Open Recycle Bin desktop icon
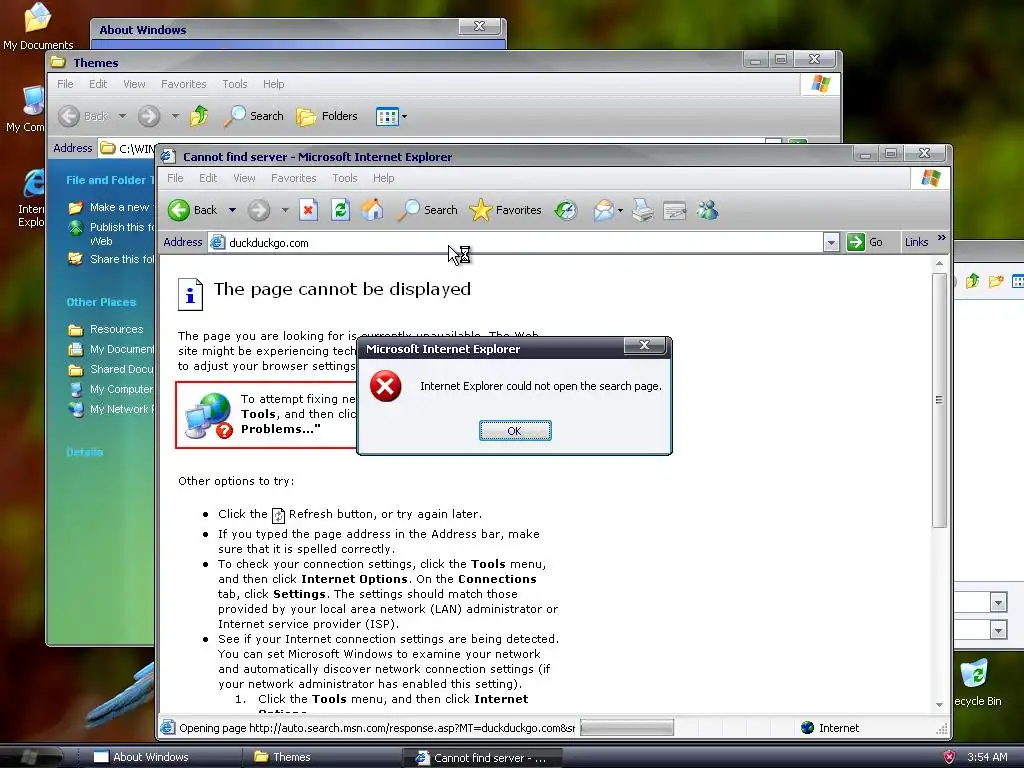The width and height of the screenshot is (1024, 768). pyautogui.click(x=974, y=682)
